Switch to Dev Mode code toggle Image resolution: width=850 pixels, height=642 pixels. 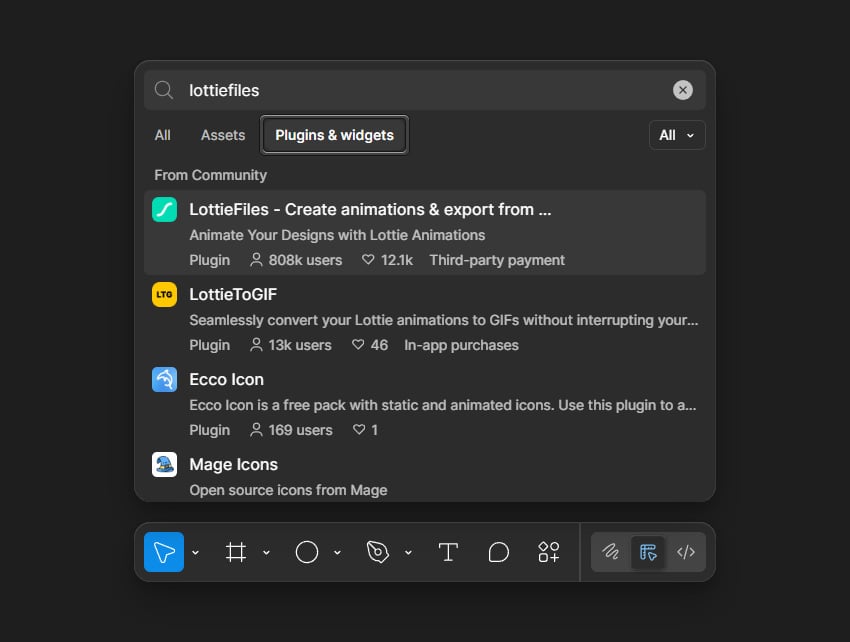tap(686, 552)
